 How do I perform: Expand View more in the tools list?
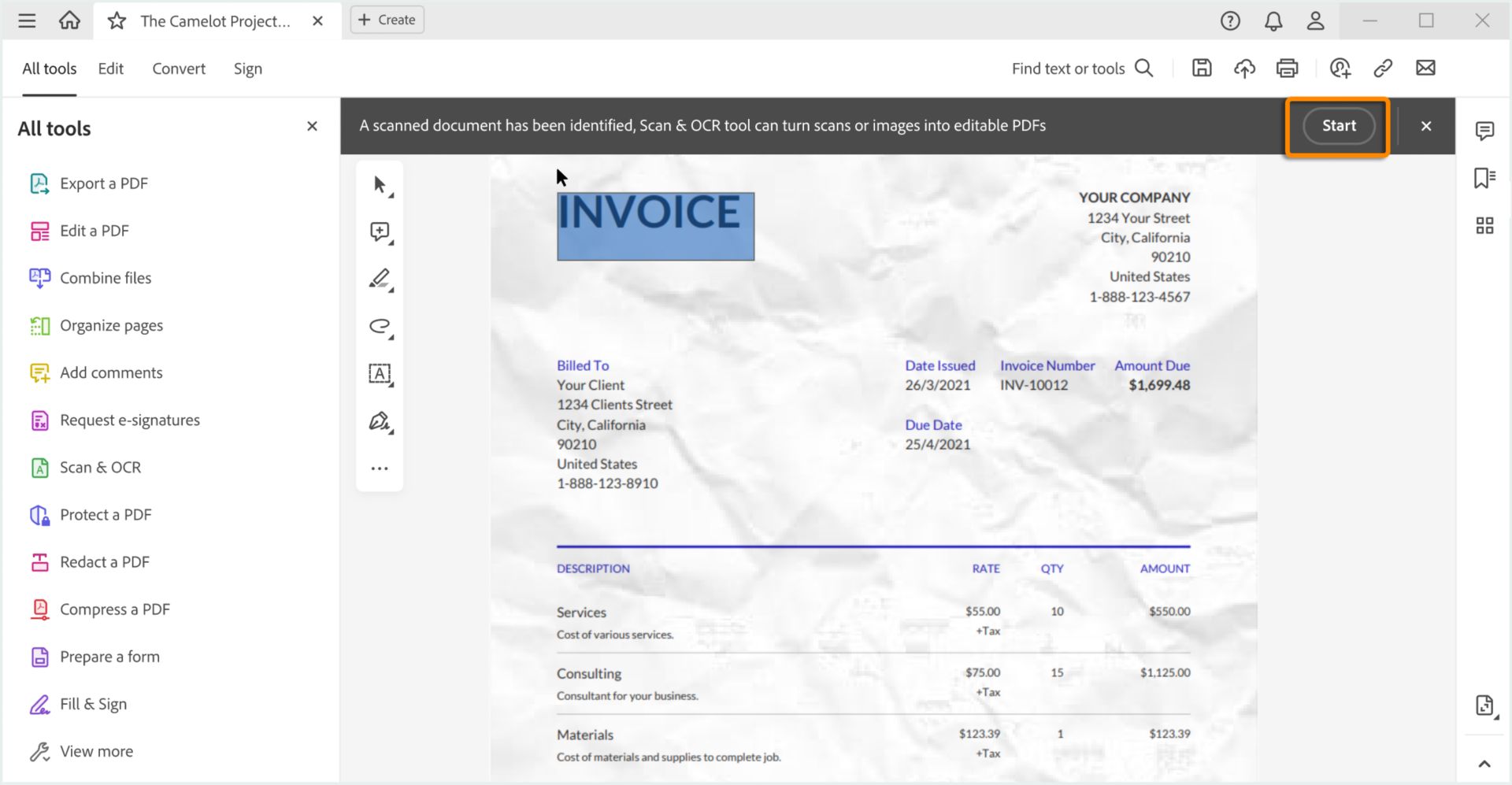[95, 751]
